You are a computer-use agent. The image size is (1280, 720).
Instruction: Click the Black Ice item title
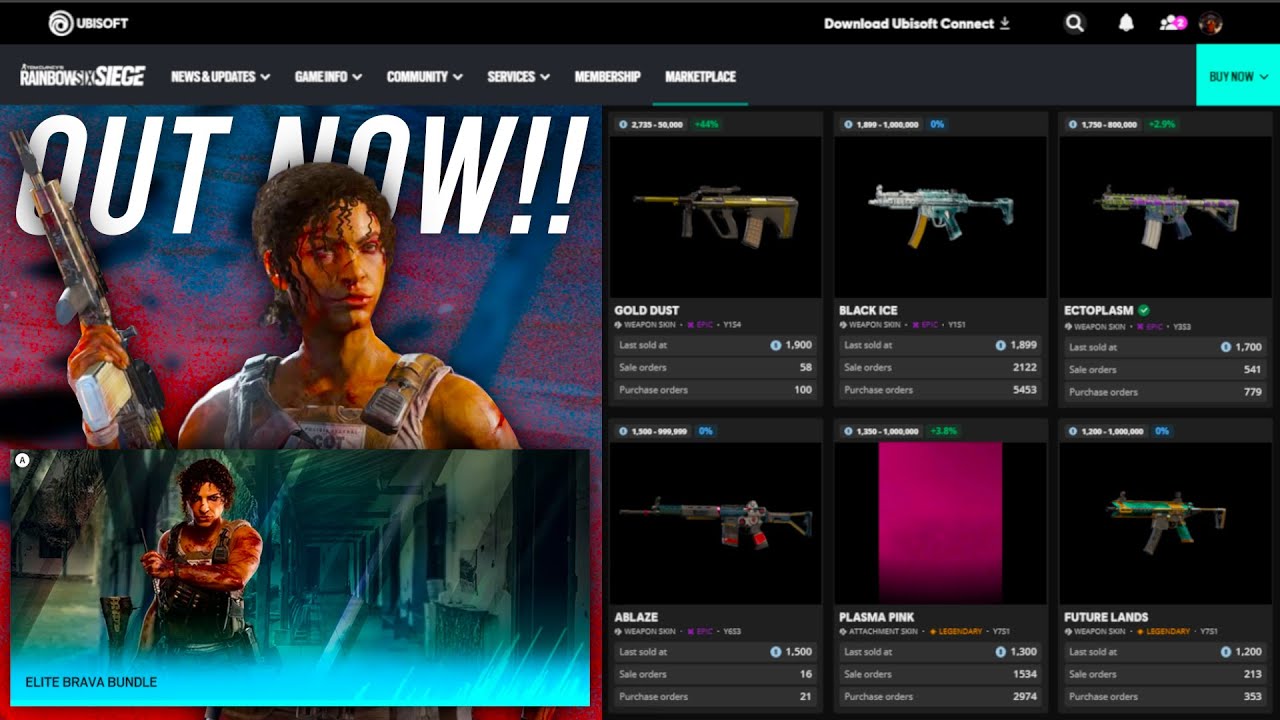click(868, 310)
